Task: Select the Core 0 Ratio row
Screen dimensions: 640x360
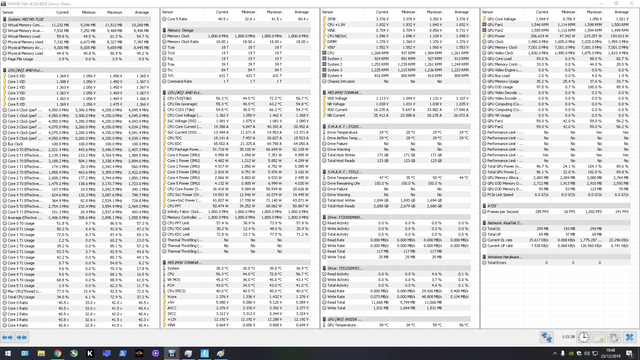Action: coord(76,303)
